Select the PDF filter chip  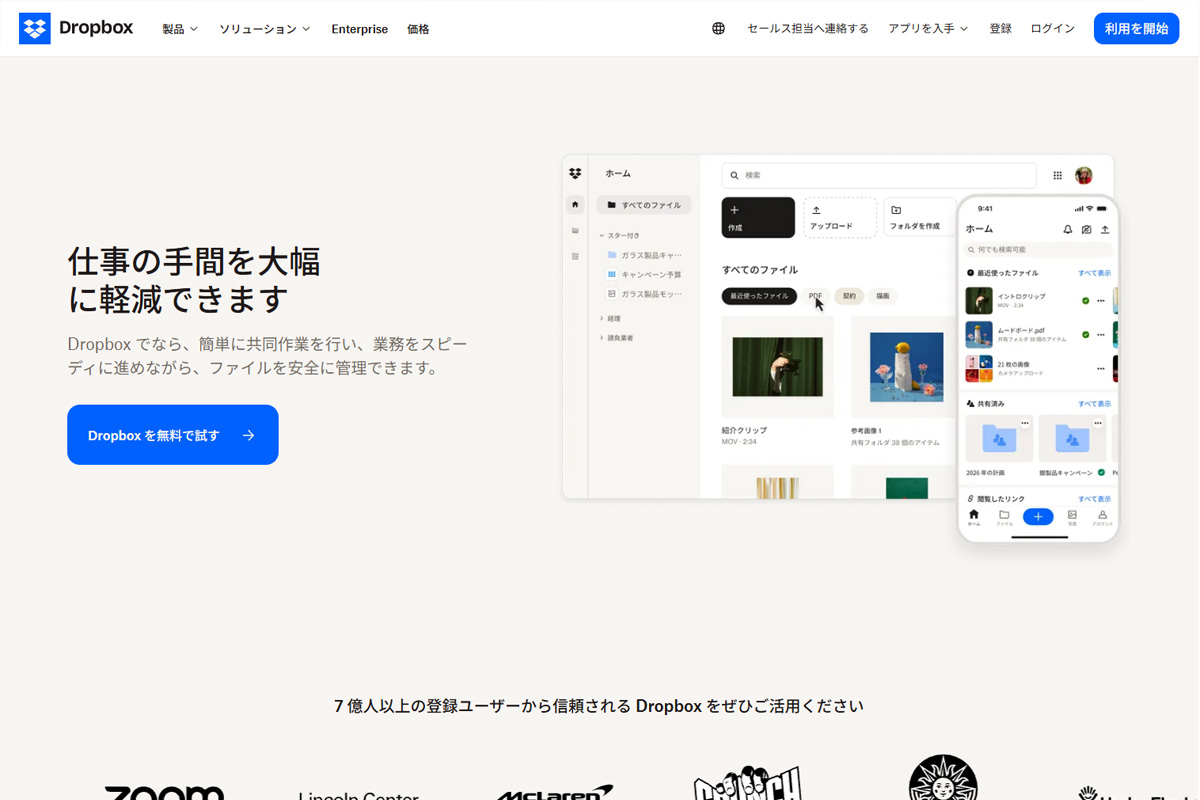816,296
